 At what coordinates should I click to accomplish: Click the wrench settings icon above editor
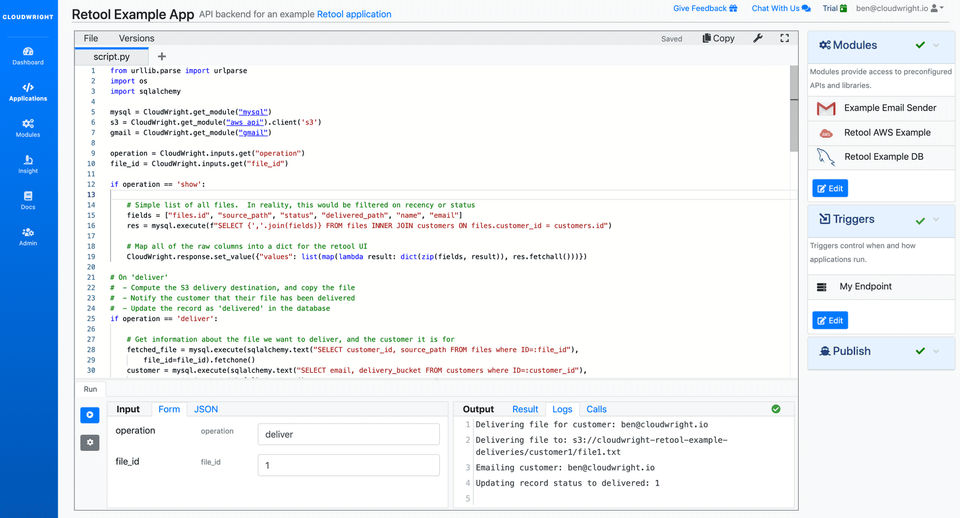[x=757, y=38]
